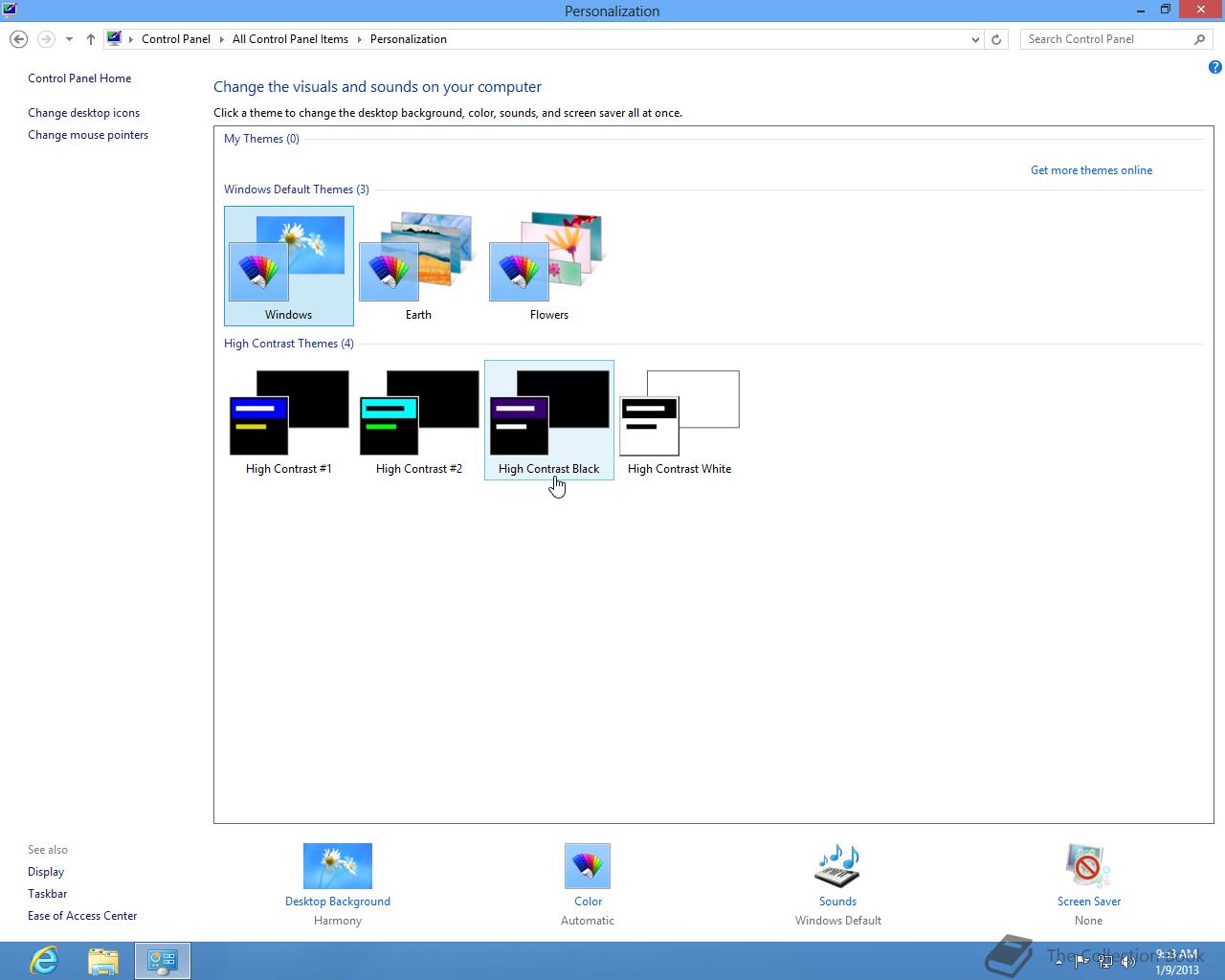The height and width of the screenshot is (980, 1225).
Task: Apply the Earth theme
Action: tap(418, 266)
